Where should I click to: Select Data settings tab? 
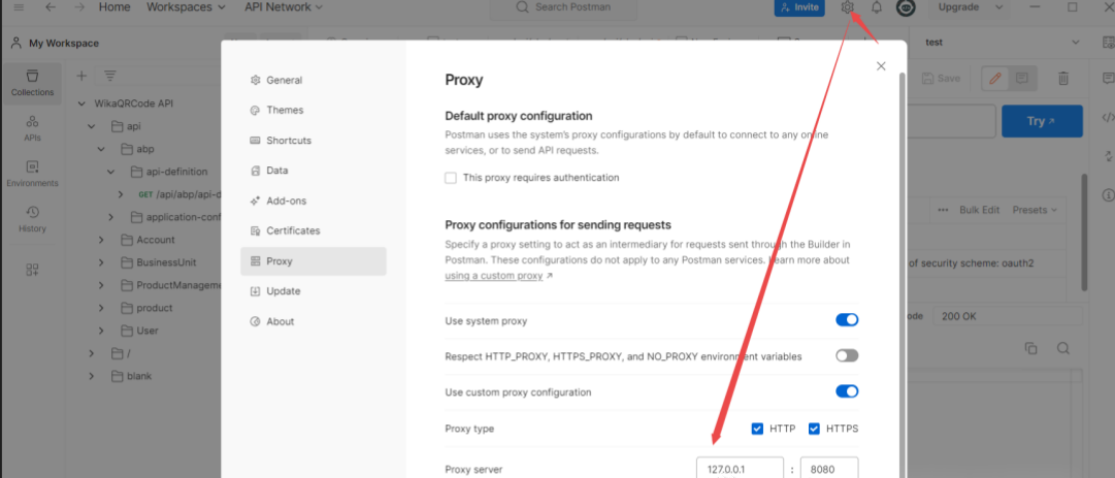click(313, 171)
